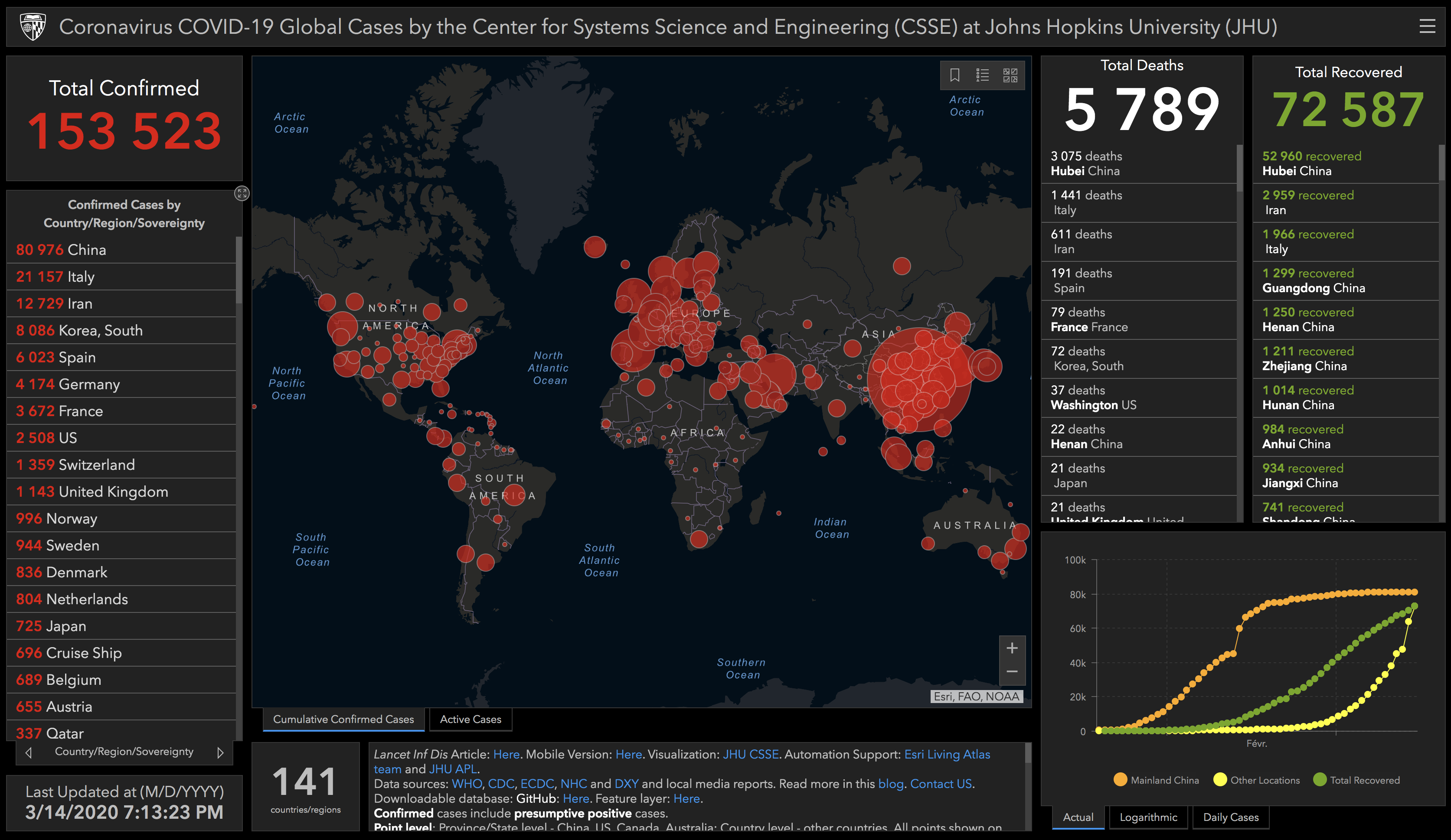Select '52 960 recovered Hubei China' entry

[1346, 163]
